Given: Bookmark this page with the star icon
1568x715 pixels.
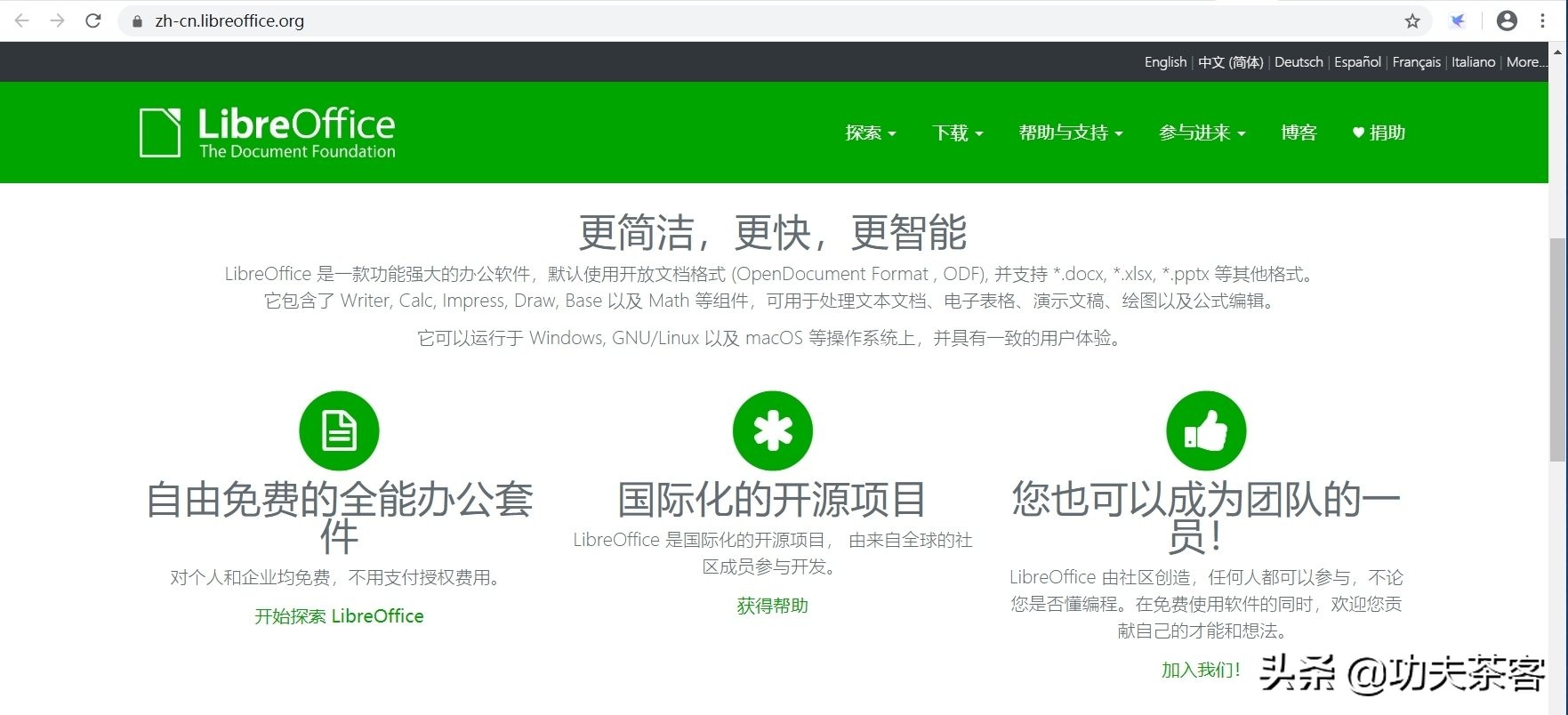Looking at the screenshot, I should [x=1412, y=21].
